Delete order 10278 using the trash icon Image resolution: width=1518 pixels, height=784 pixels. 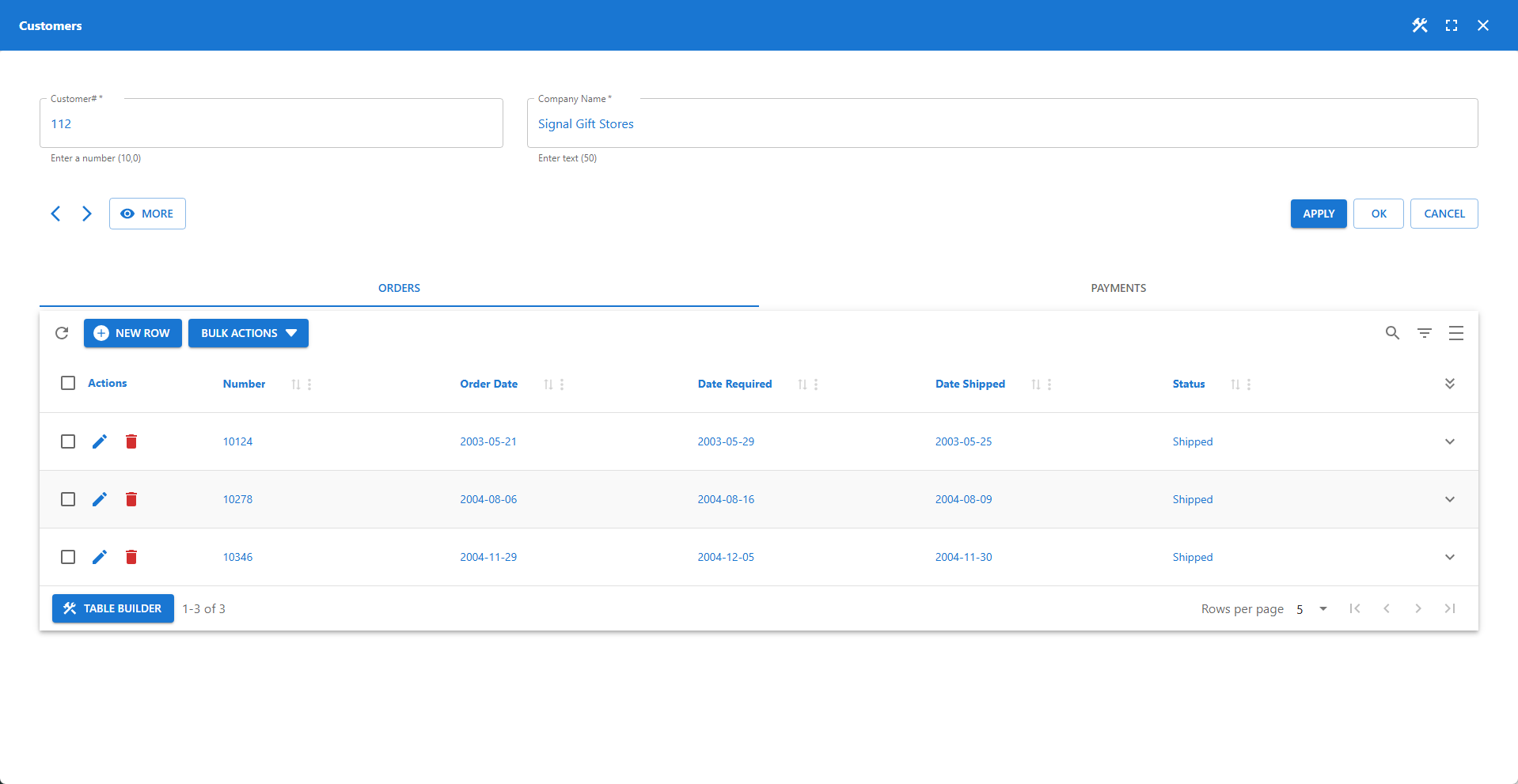(131, 499)
